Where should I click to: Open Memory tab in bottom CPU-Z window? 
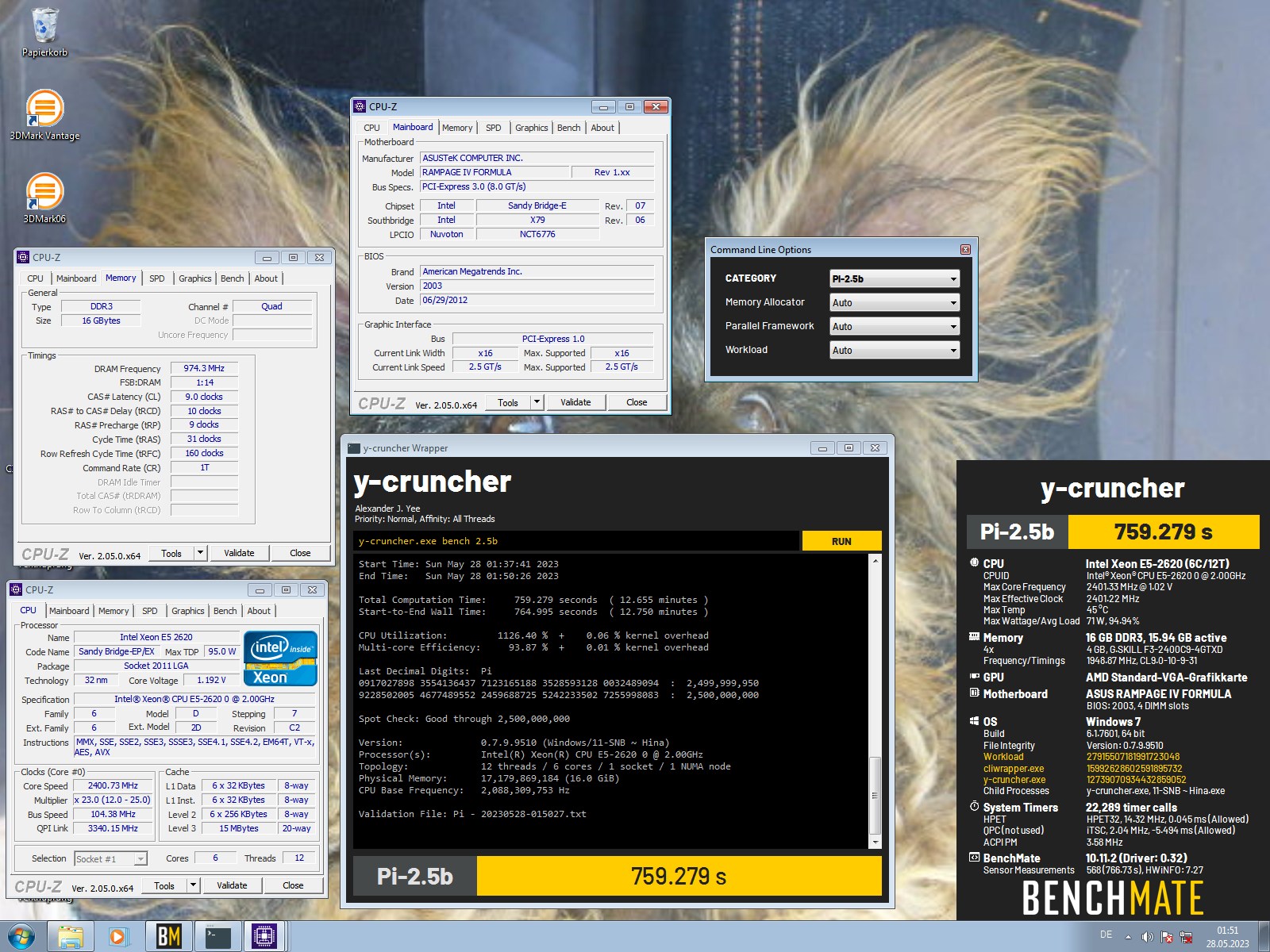(x=114, y=611)
